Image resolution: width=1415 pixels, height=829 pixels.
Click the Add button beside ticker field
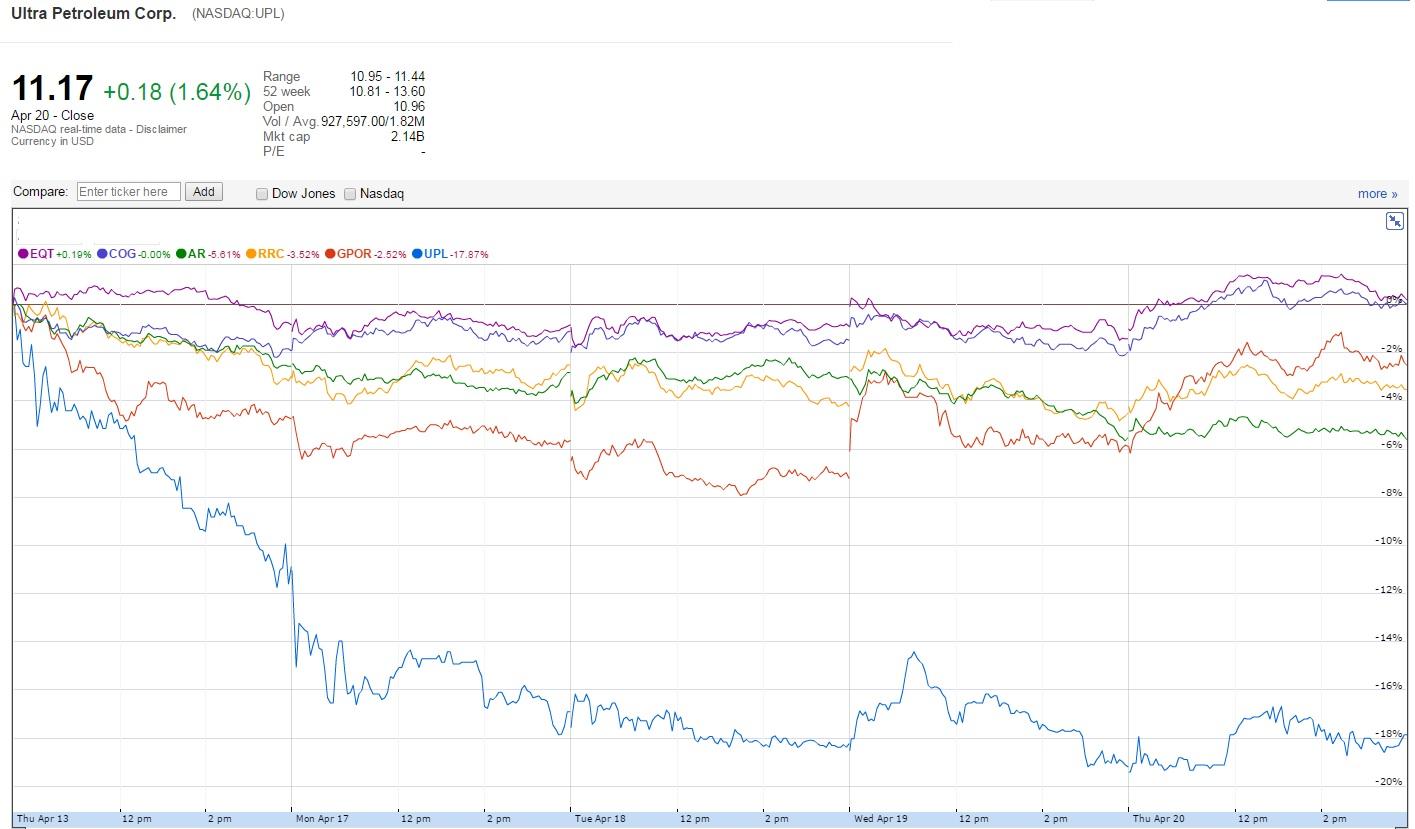(204, 192)
